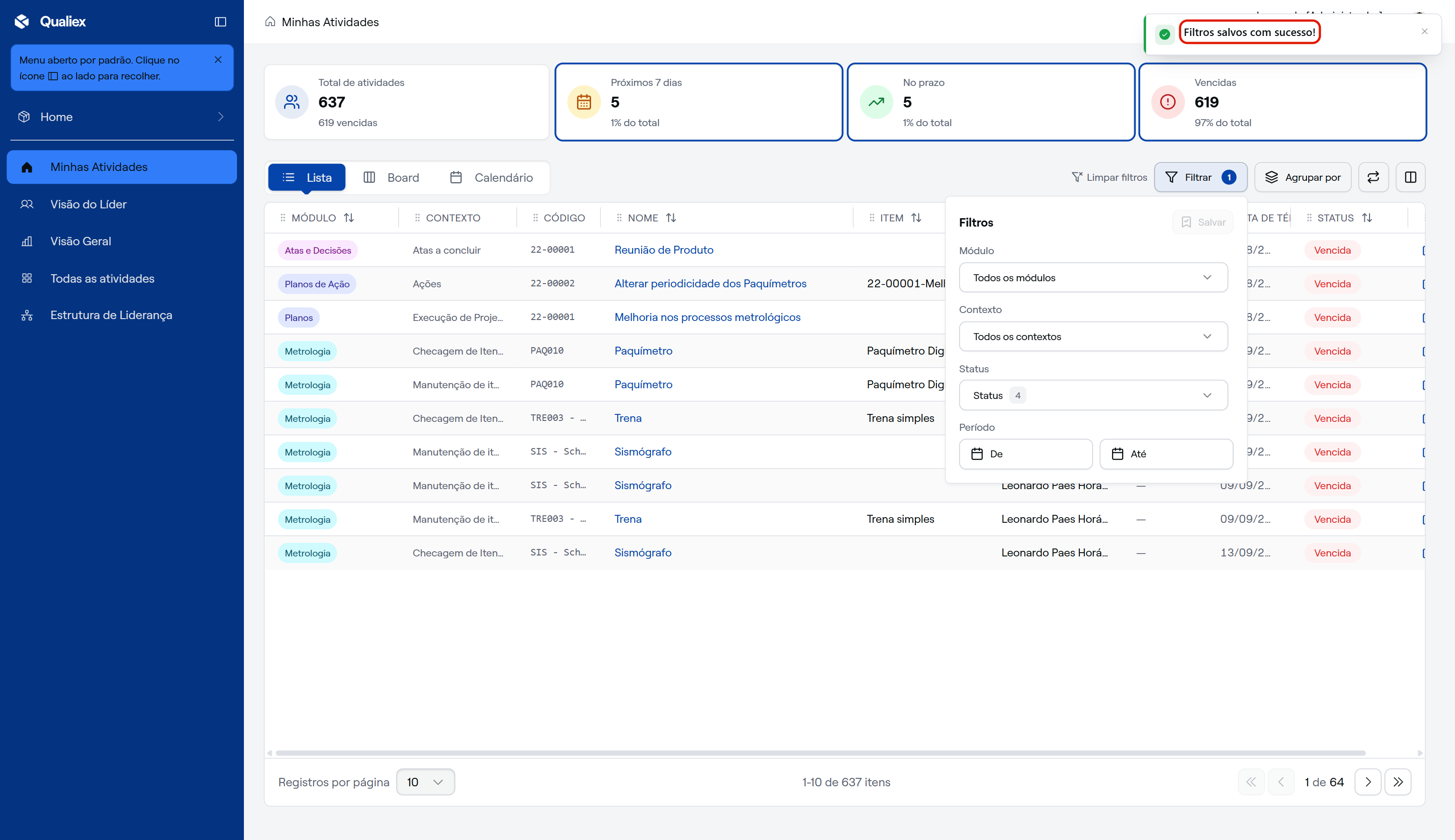Open 'Todas as atividades' in the sidebar
Viewport: 1455px width, 840px height.
(122, 278)
